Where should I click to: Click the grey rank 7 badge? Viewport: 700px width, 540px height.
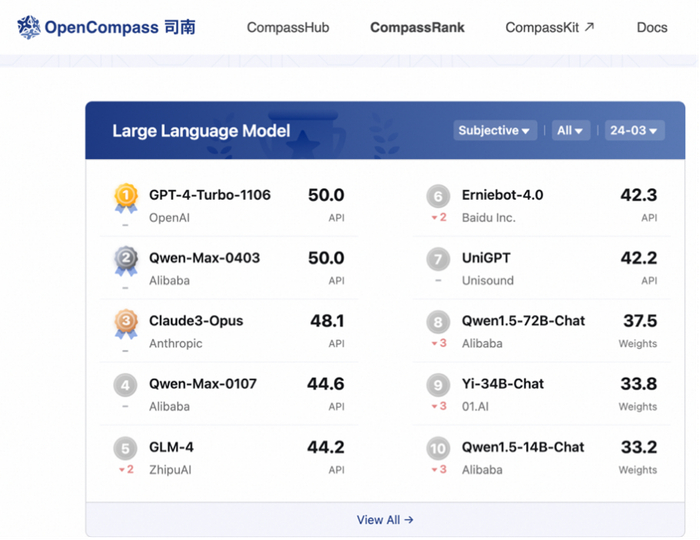click(x=438, y=259)
